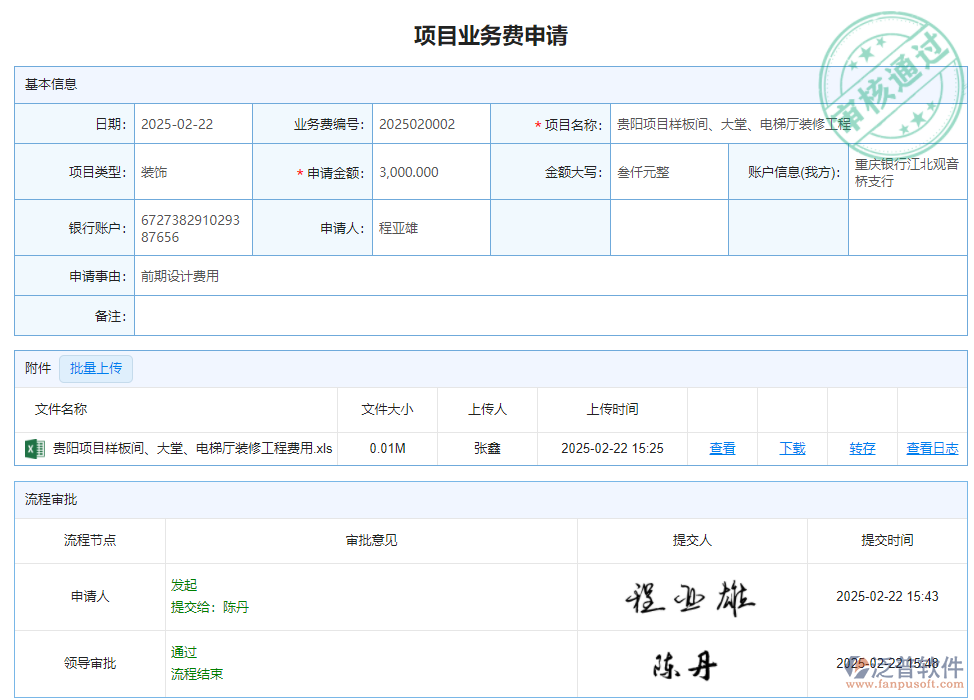The width and height of the screenshot is (974, 700).
Task: Click the 流程结束 link in leader approval row
Action: tap(195, 672)
